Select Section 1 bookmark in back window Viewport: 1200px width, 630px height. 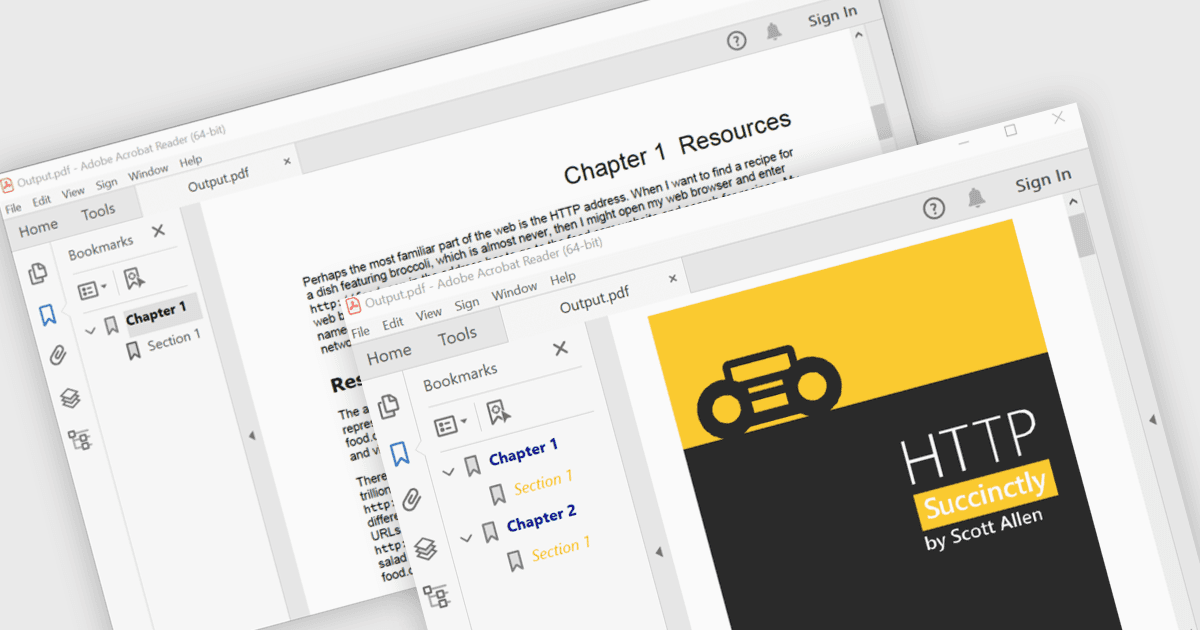click(x=174, y=341)
